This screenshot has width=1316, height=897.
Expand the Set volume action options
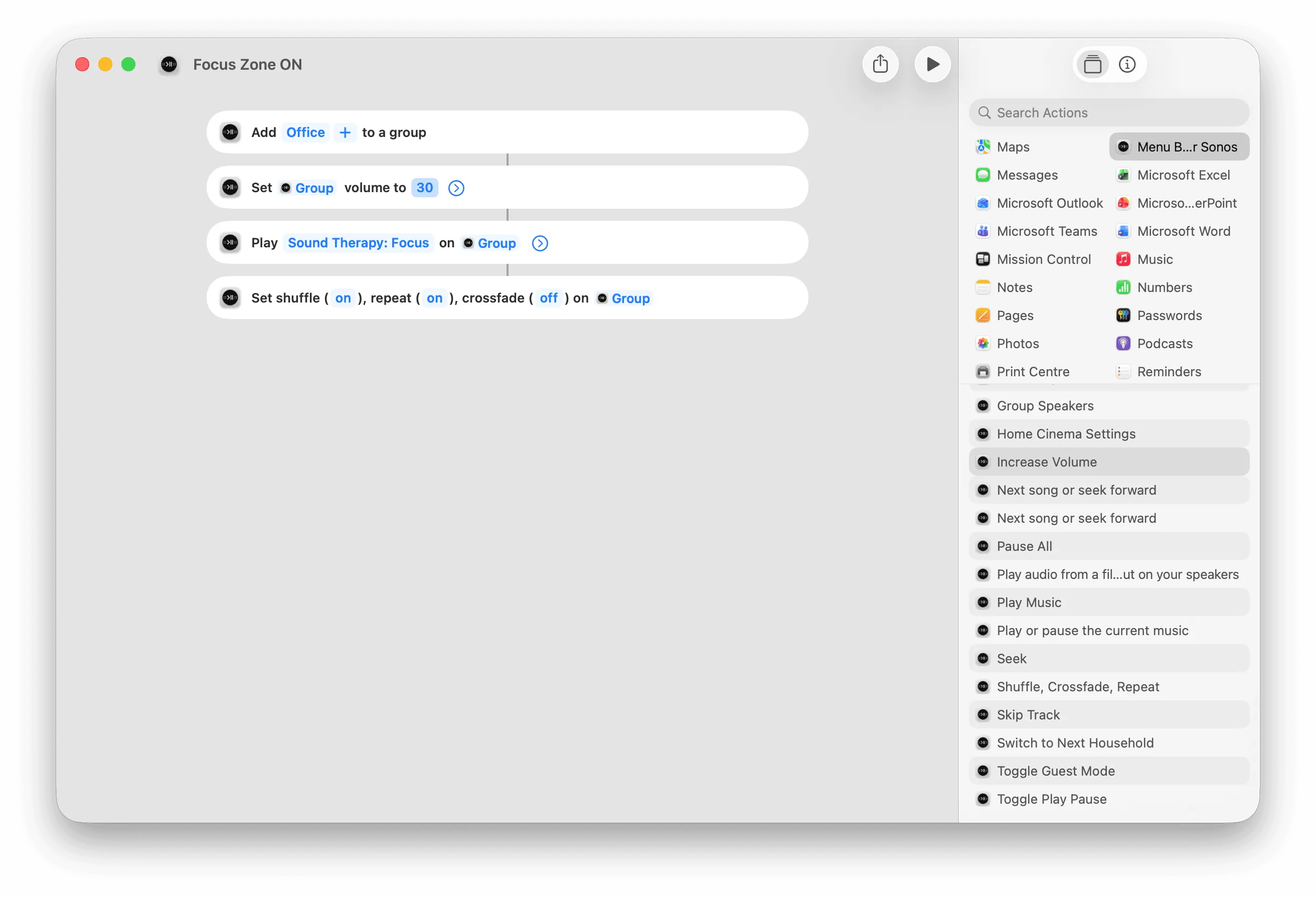[x=456, y=188]
